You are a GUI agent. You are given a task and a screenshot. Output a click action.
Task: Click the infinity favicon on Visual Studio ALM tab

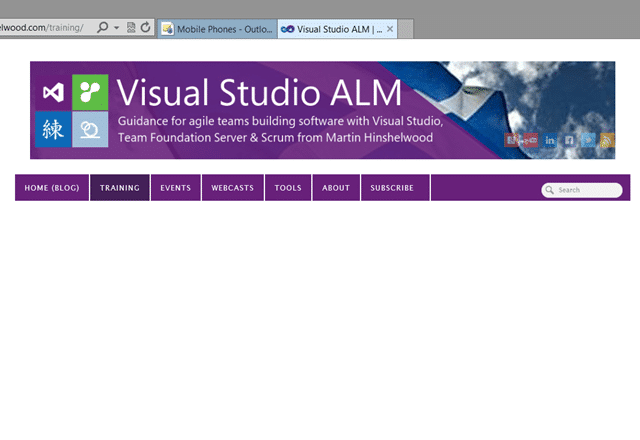click(287, 29)
